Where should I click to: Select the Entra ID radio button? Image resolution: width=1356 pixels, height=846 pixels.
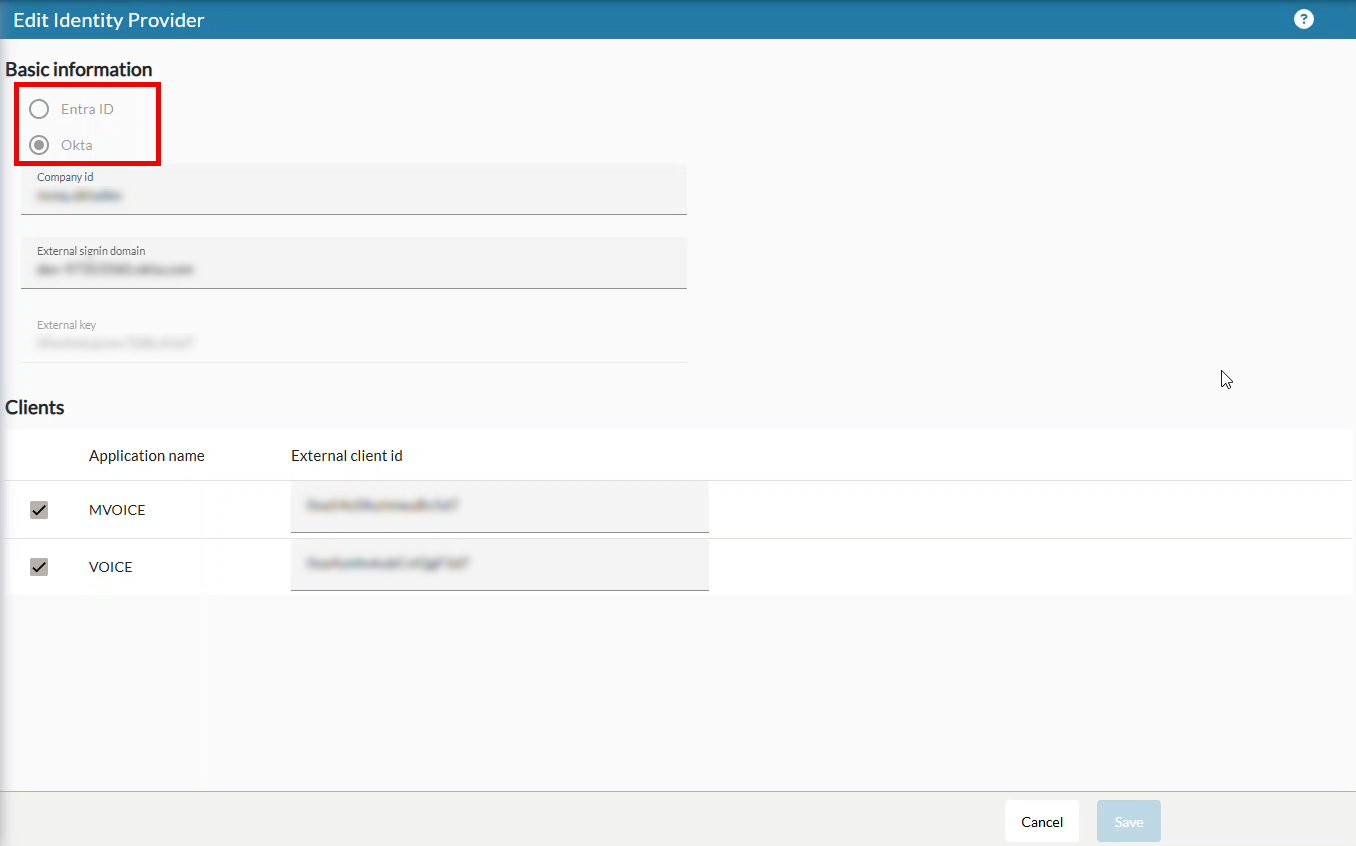(39, 109)
